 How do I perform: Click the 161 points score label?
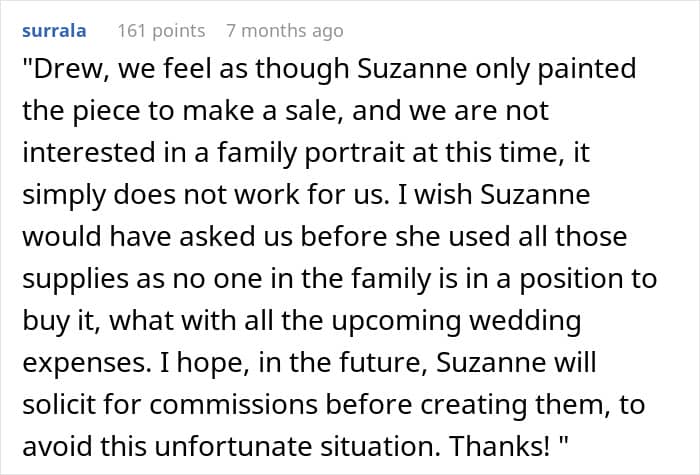(x=161, y=31)
